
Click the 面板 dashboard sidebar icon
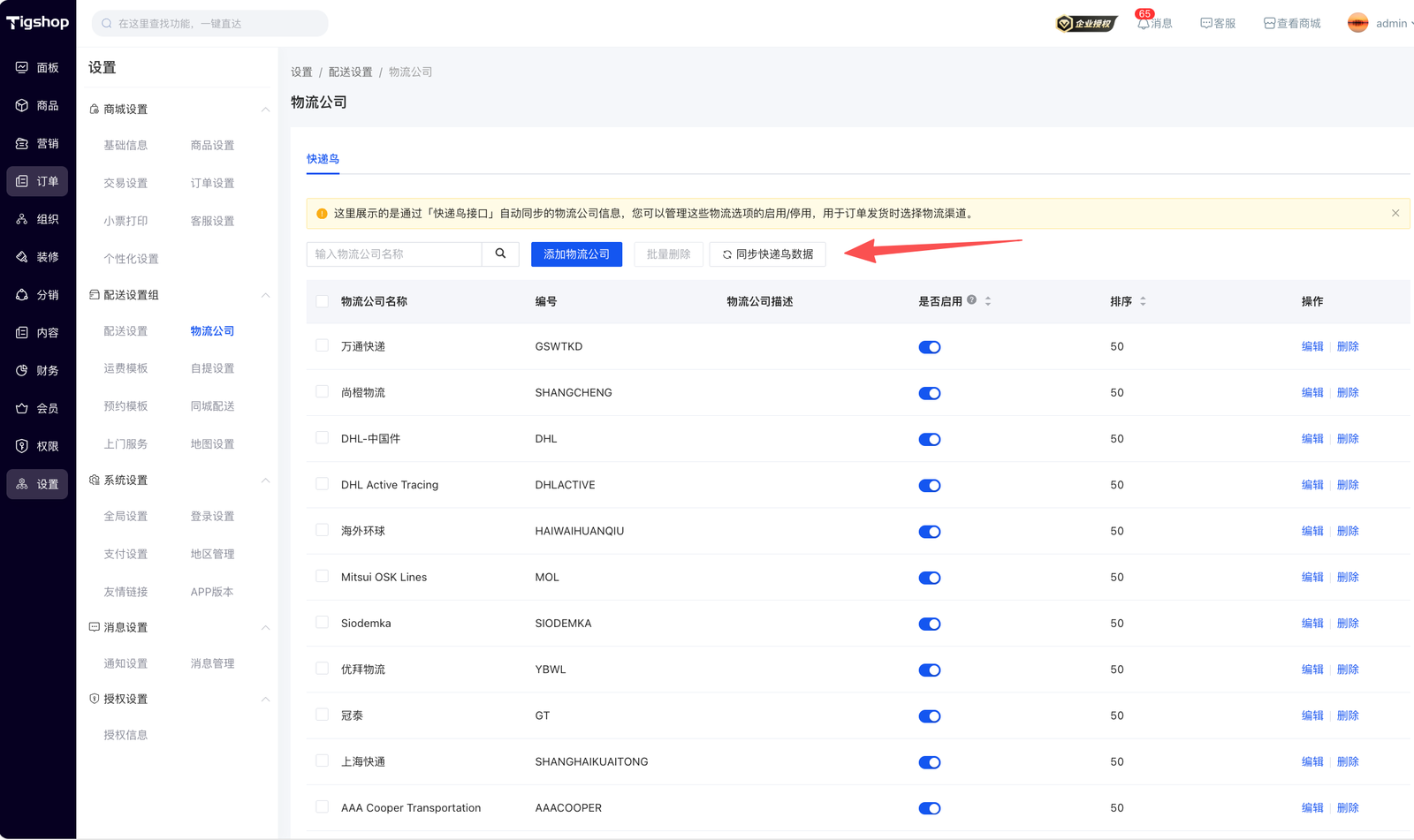click(x=22, y=68)
